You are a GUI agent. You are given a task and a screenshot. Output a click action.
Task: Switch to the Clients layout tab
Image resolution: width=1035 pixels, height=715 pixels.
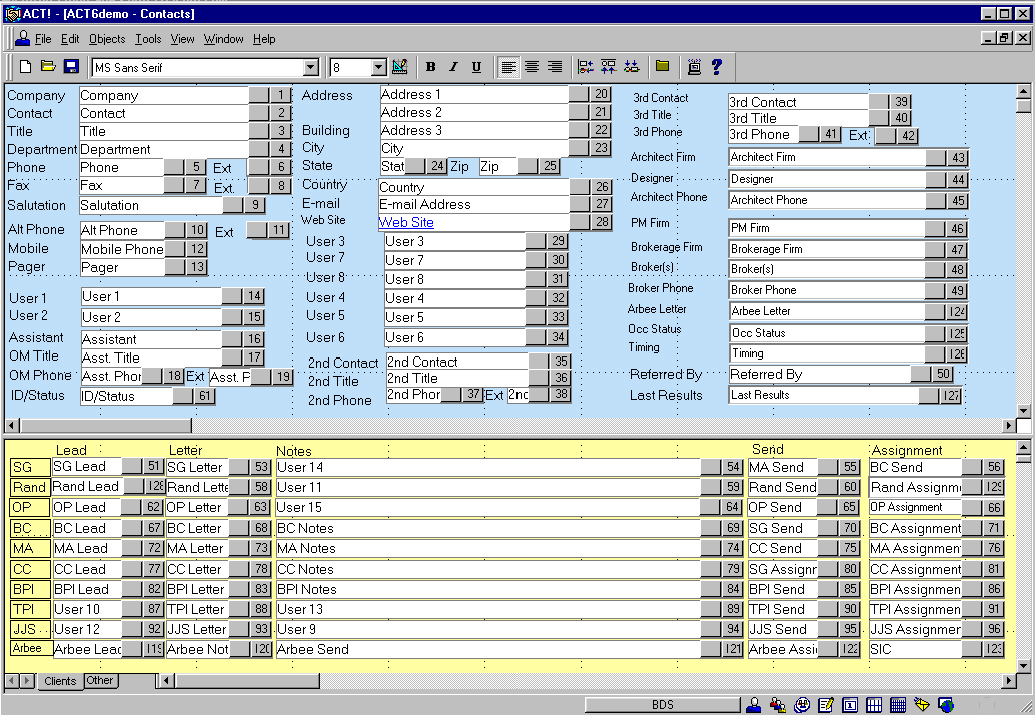tap(60, 681)
